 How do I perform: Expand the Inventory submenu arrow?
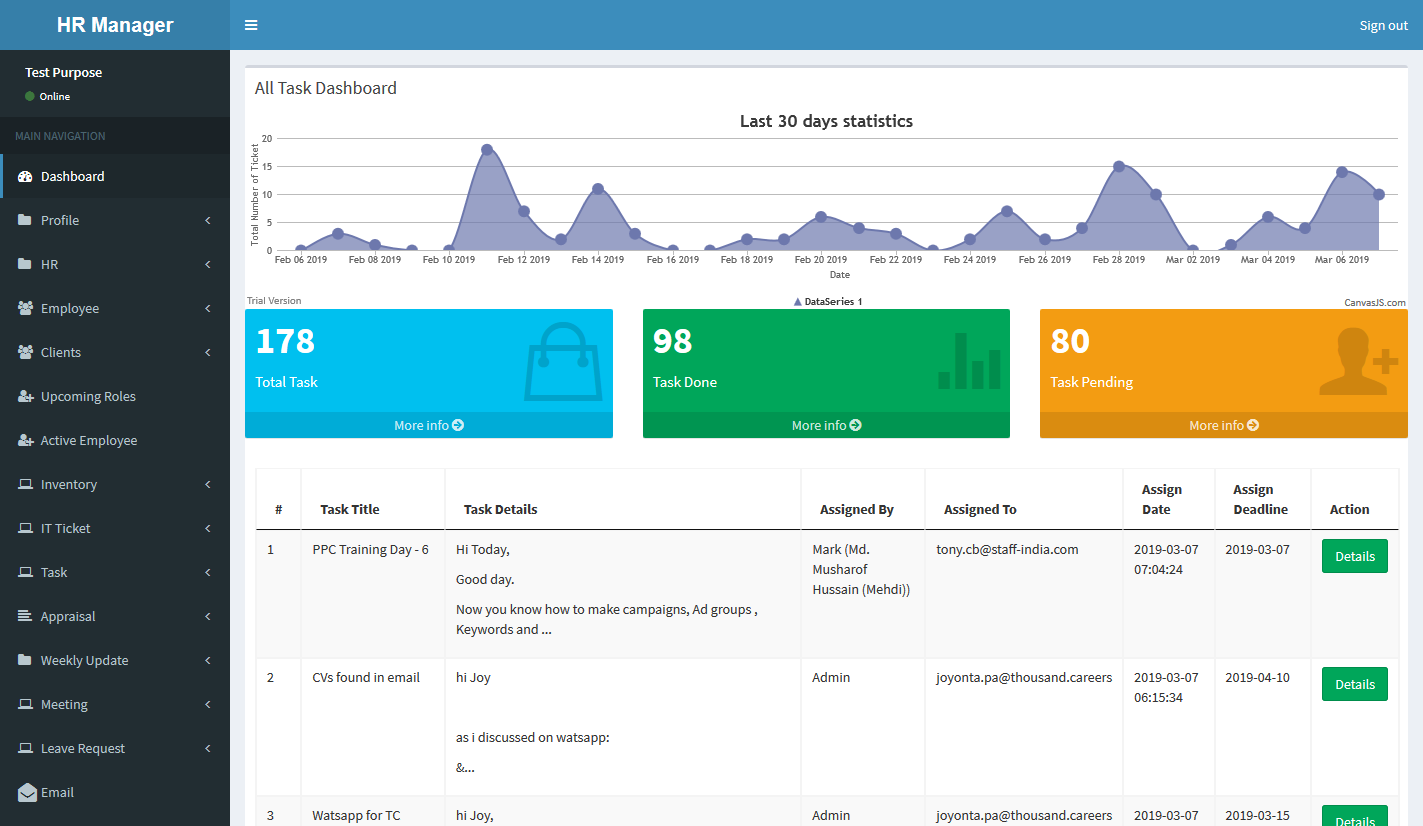click(207, 484)
